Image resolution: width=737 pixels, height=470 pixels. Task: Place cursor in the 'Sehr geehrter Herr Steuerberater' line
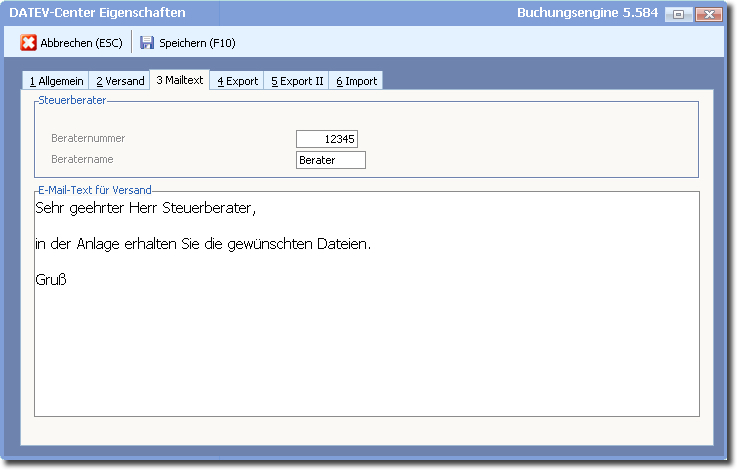coord(145,209)
